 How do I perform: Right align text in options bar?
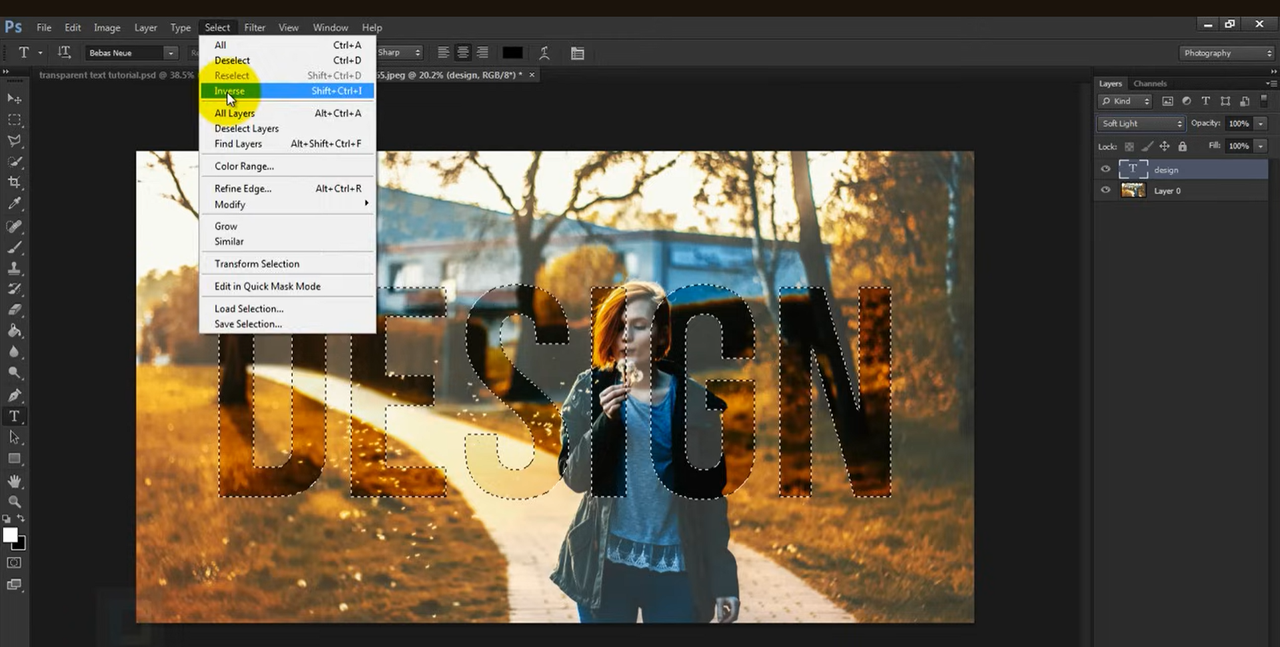(482, 53)
